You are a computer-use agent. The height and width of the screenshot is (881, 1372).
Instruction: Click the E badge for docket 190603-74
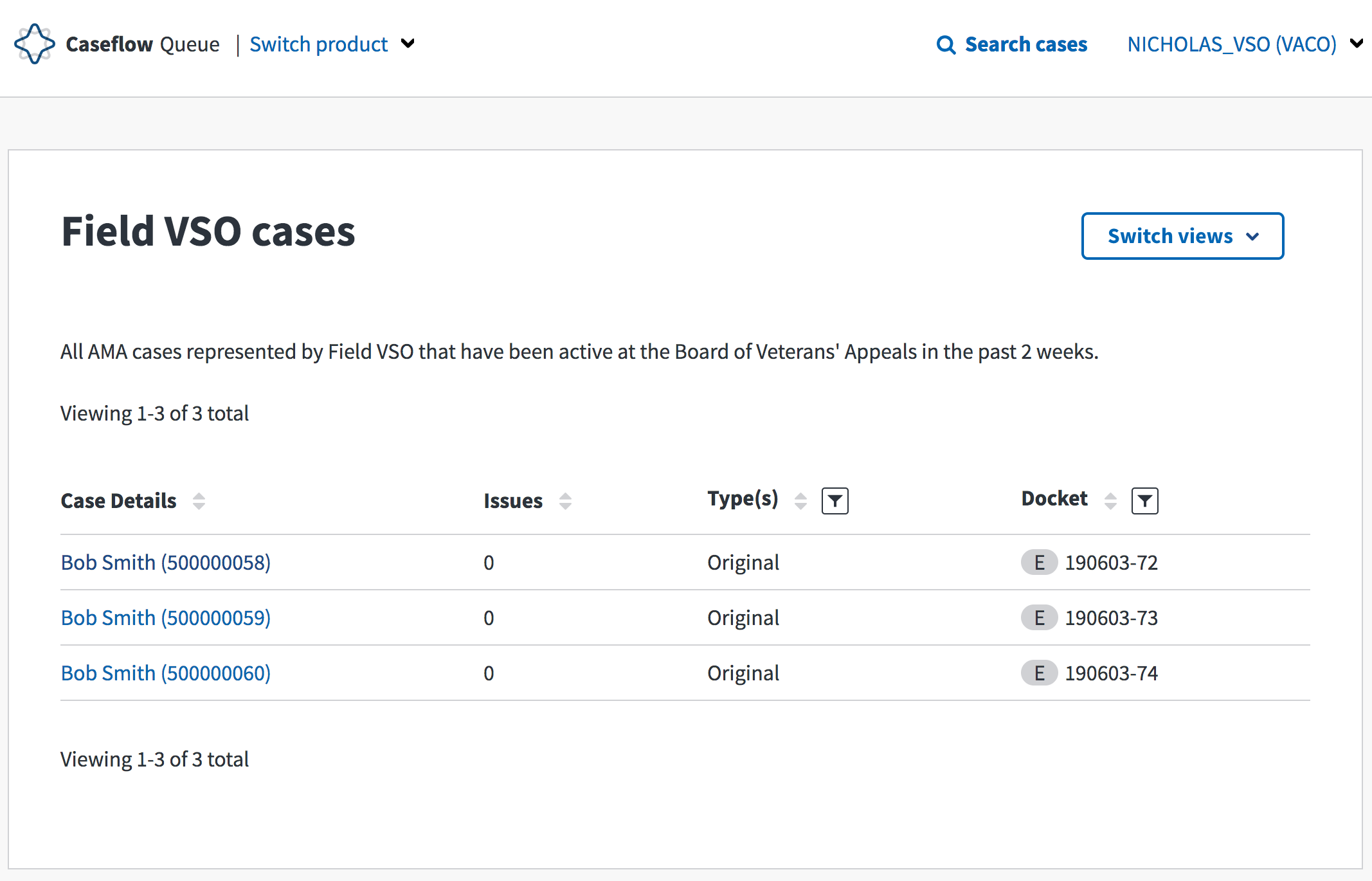[x=1039, y=673]
